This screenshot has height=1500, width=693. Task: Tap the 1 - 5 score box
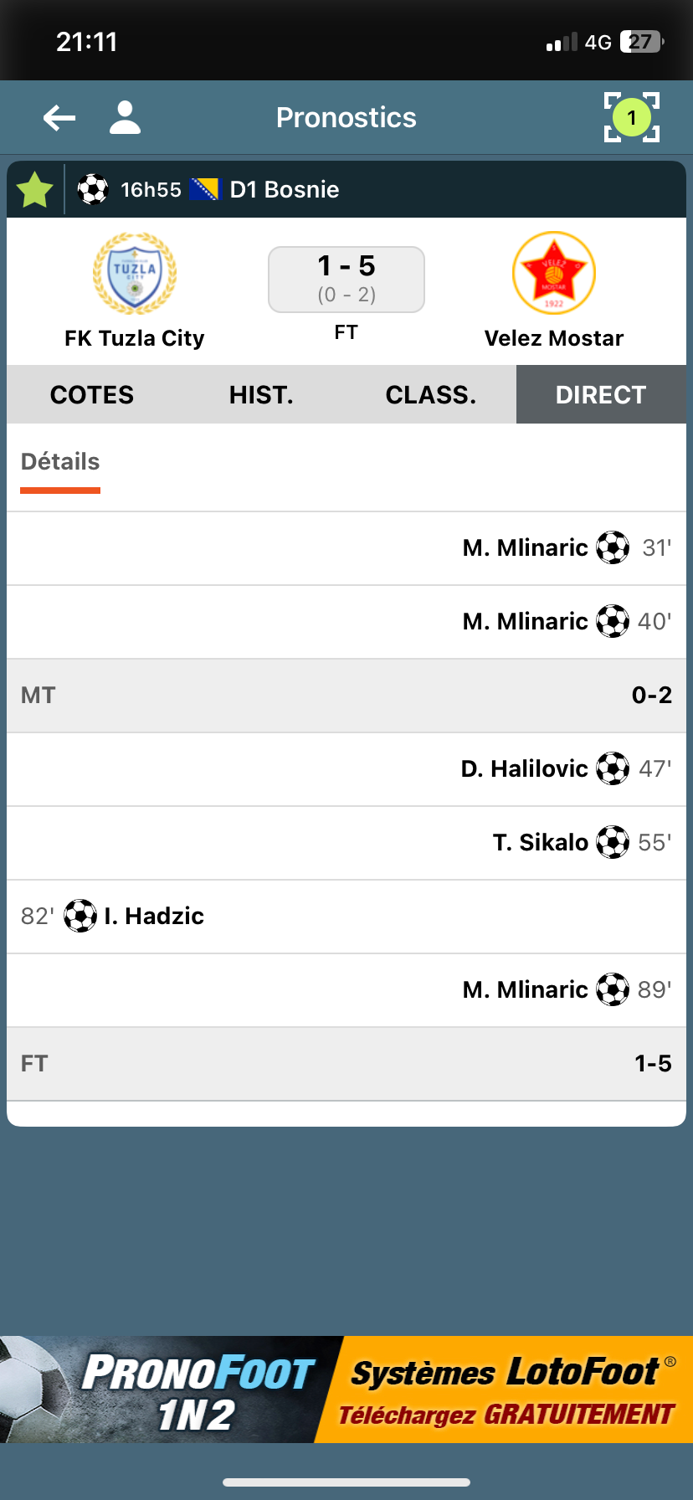346,279
